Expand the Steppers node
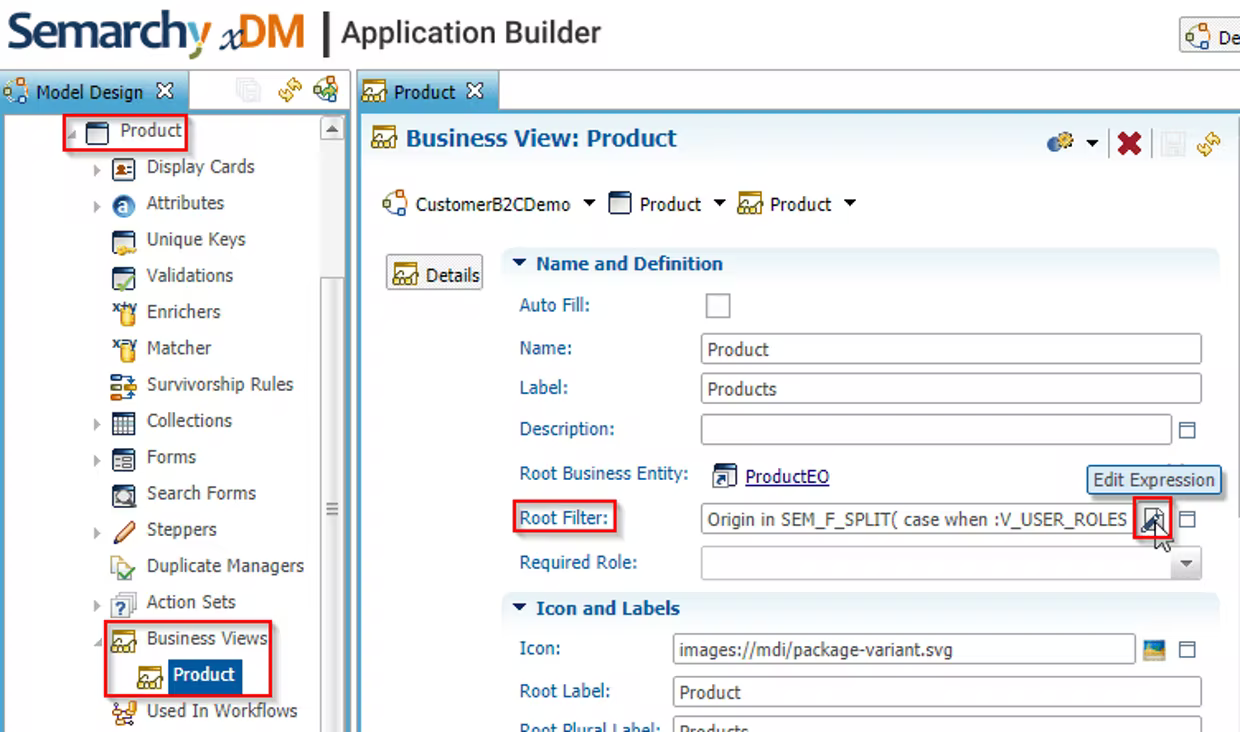 97,533
